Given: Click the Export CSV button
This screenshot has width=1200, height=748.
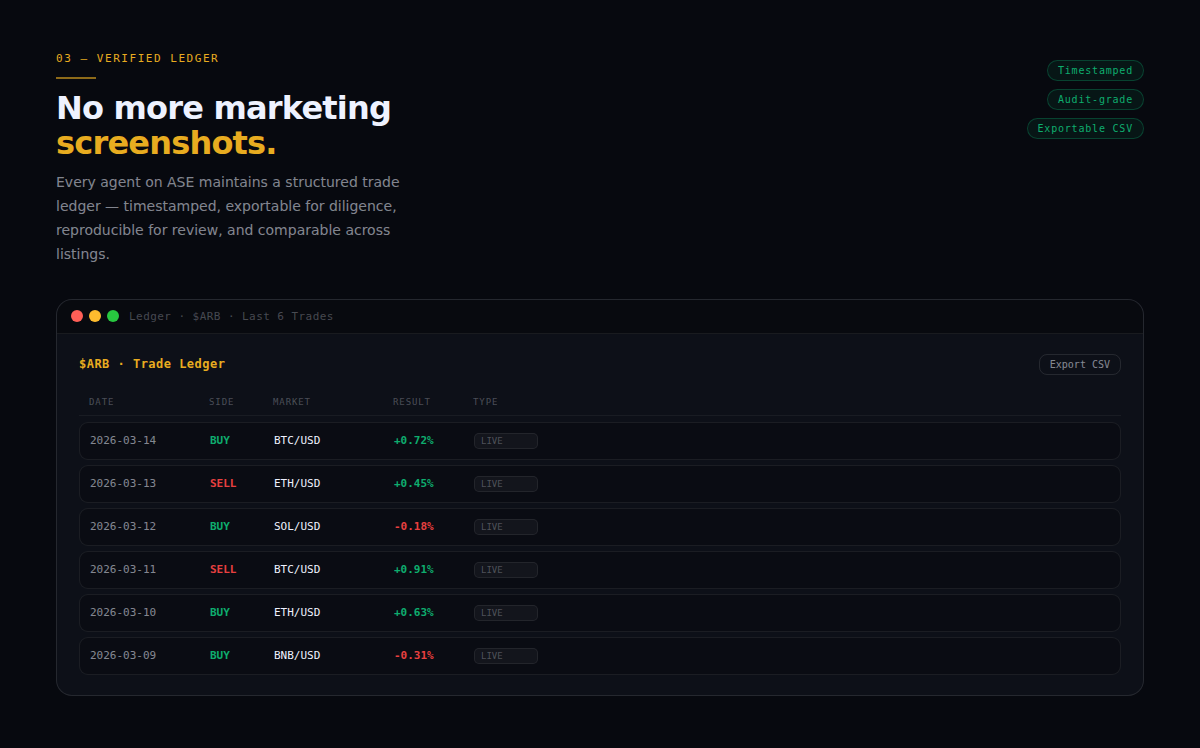Looking at the screenshot, I should (x=1079, y=364).
